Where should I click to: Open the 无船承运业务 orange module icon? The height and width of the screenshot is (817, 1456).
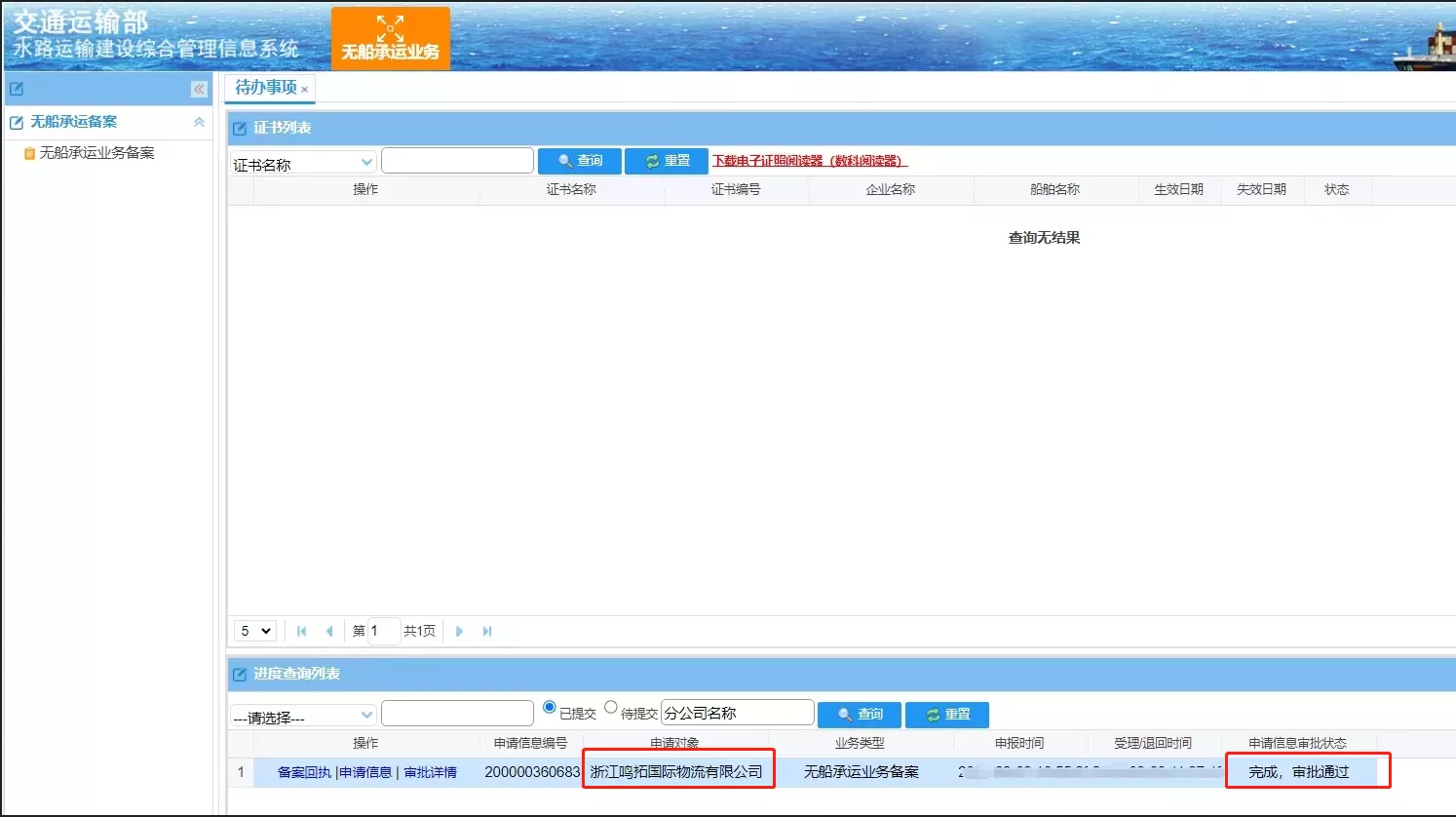(391, 38)
